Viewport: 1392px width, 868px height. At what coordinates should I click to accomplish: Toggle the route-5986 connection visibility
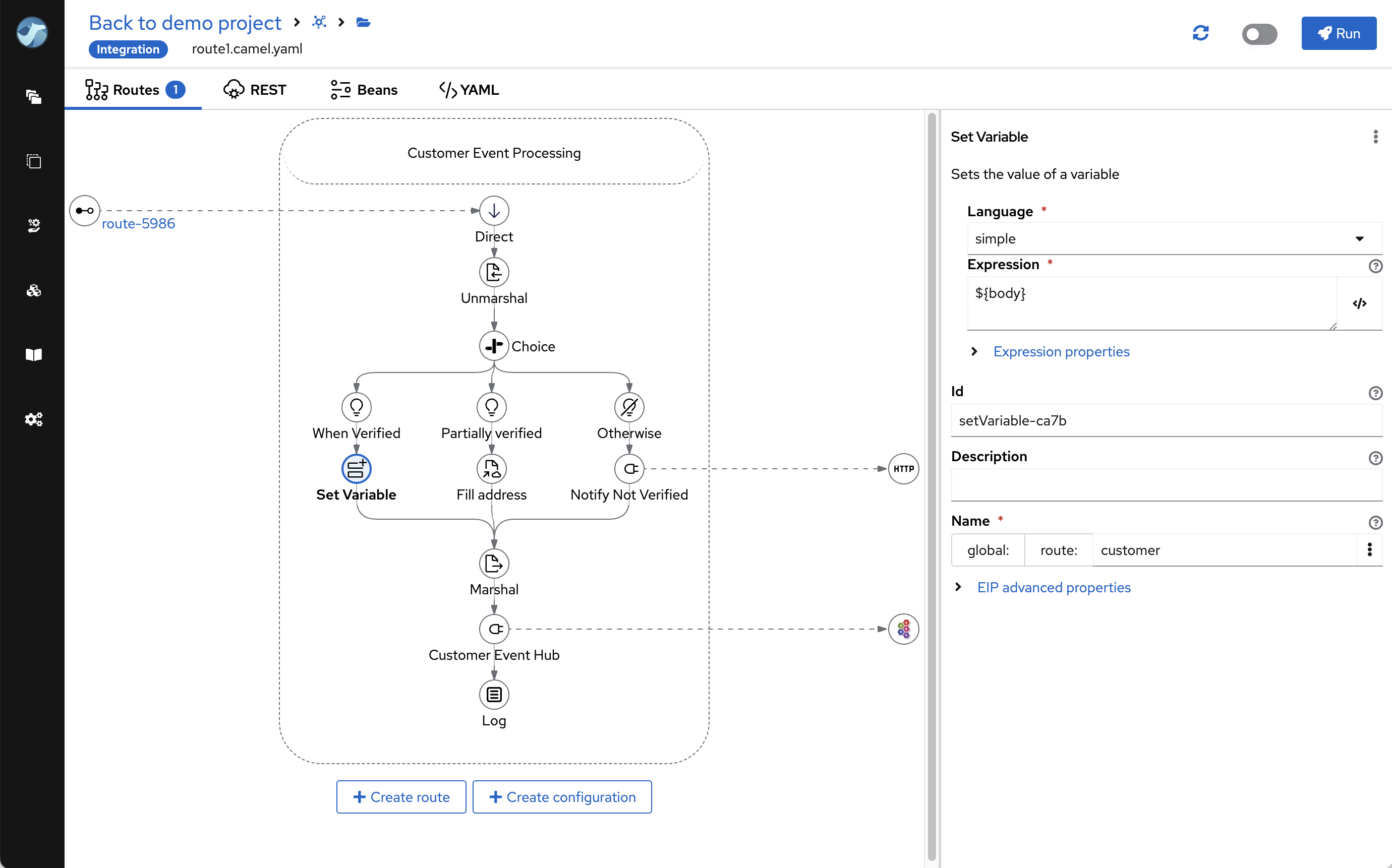click(85, 211)
